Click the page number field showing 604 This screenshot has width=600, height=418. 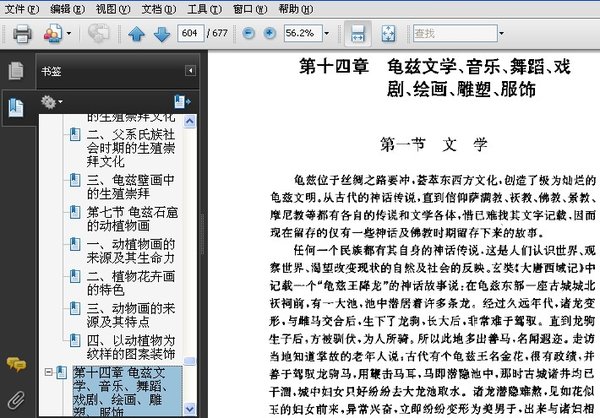point(190,33)
